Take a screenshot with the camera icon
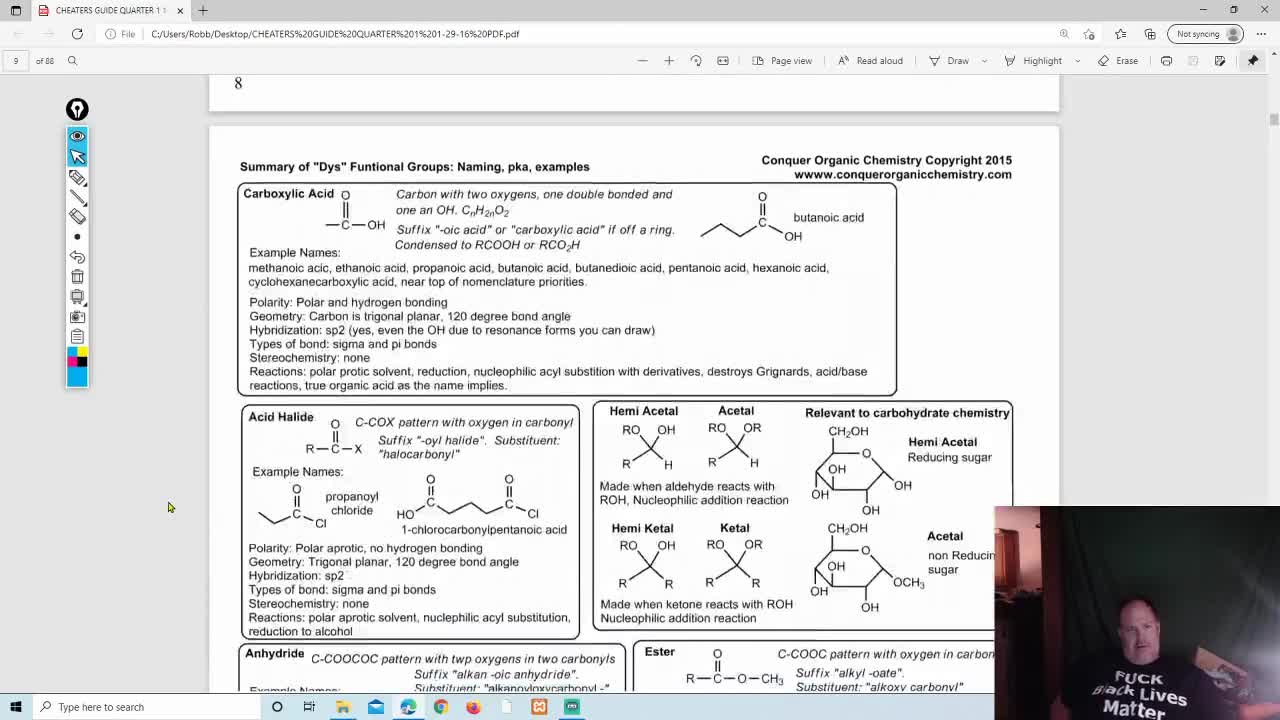Screen dimensions: 1280x720 pyautogui.click(x=77, y=317)
